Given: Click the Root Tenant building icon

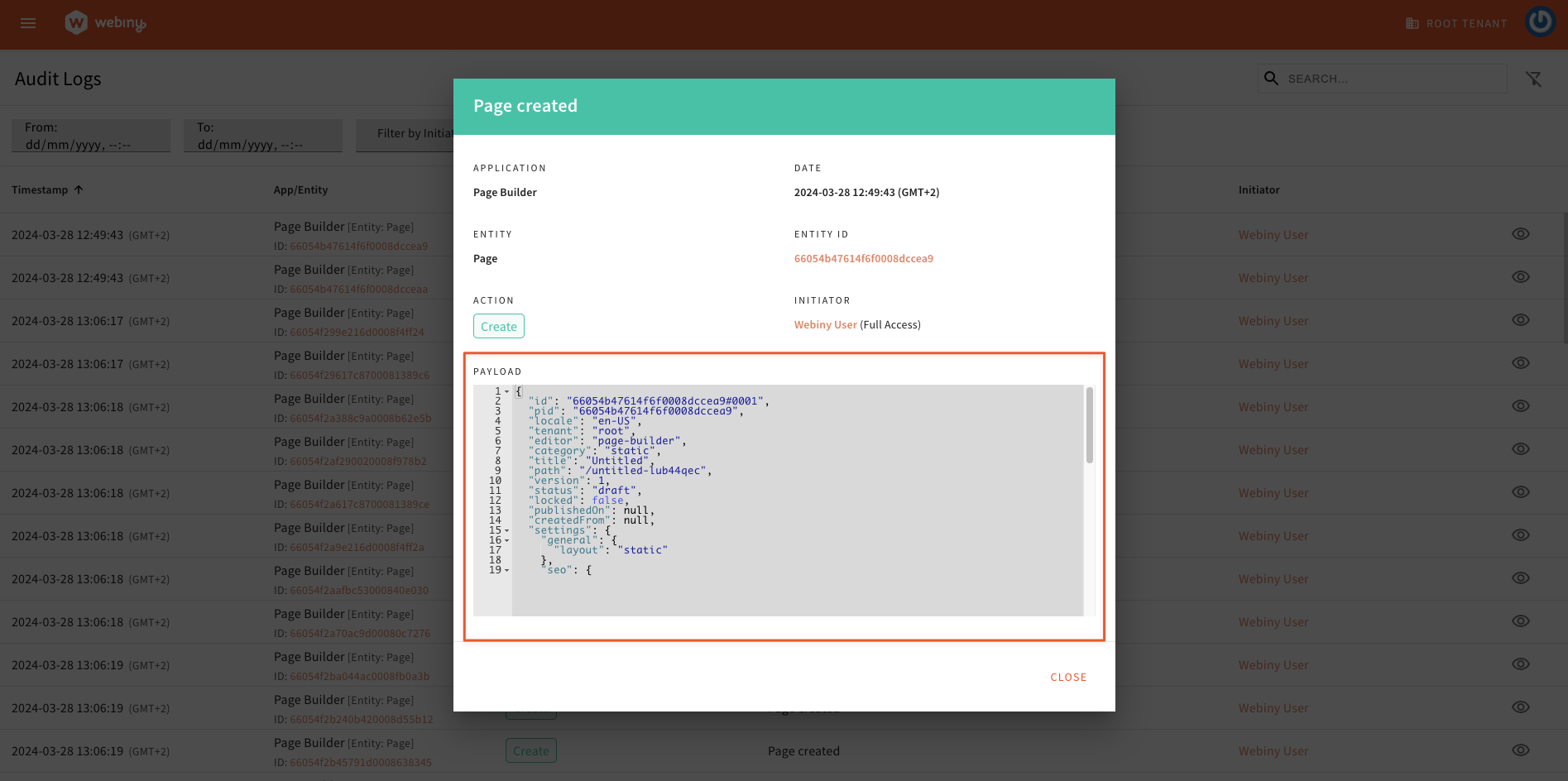Looking at the screenshot, I should (1412, 23).
